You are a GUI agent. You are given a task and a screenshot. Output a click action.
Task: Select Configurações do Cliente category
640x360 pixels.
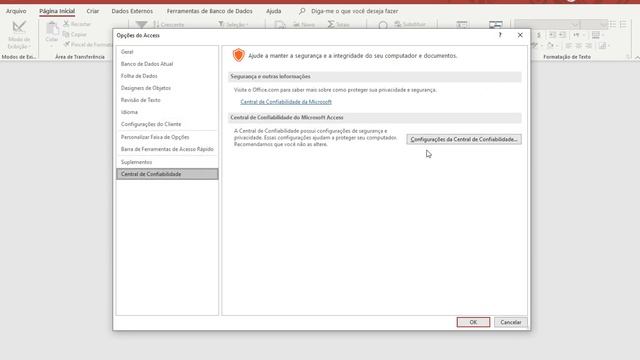[167, 124]
